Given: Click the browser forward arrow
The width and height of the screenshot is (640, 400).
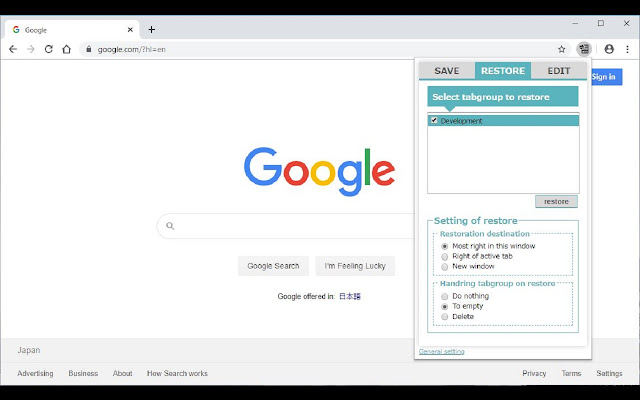Looking at the screenshot, I should pyautogui.click(x=31, y=49).
